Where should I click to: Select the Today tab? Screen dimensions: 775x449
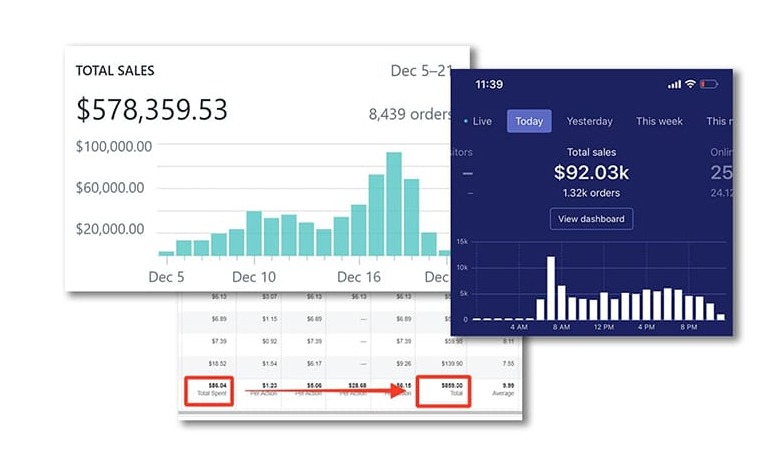pyautogui.click(x=529, y=121)
